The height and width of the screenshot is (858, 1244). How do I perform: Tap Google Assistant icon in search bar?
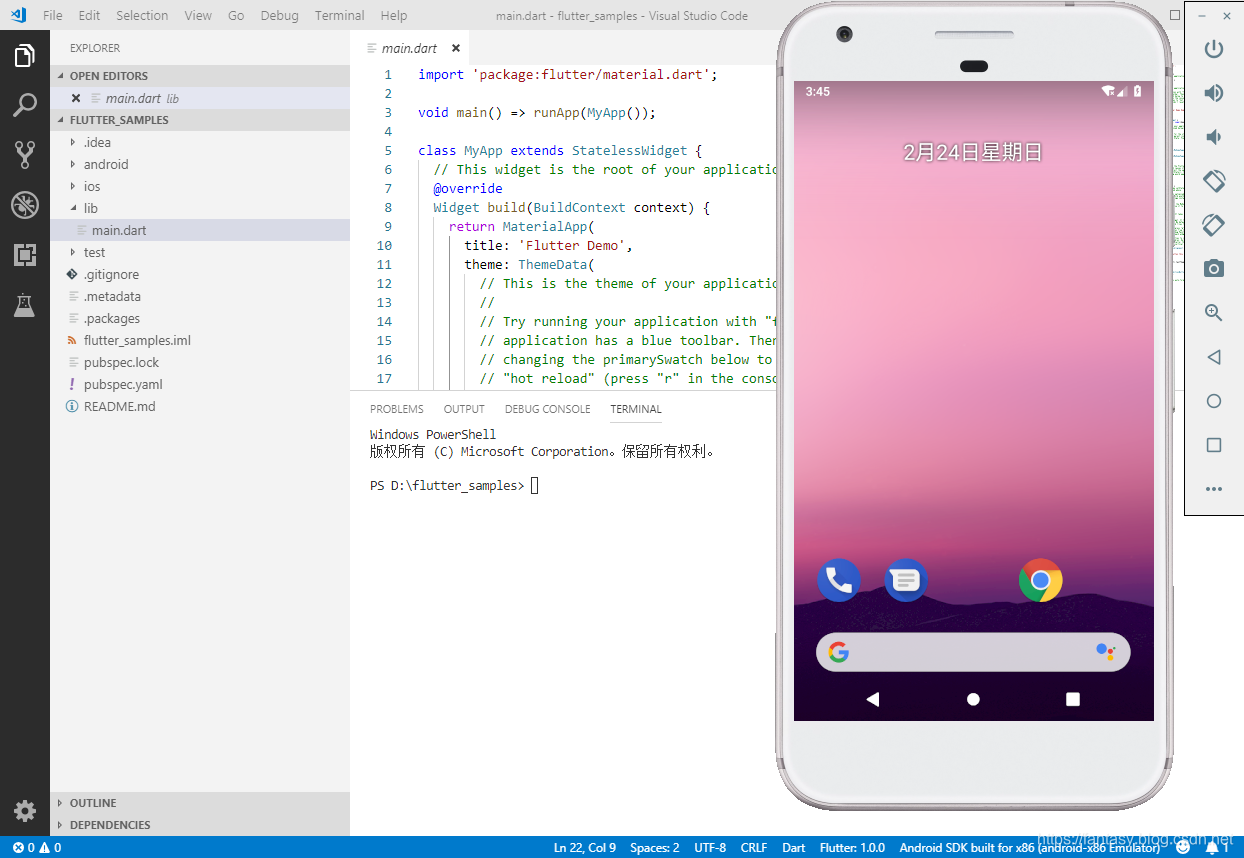[1105, 652]
